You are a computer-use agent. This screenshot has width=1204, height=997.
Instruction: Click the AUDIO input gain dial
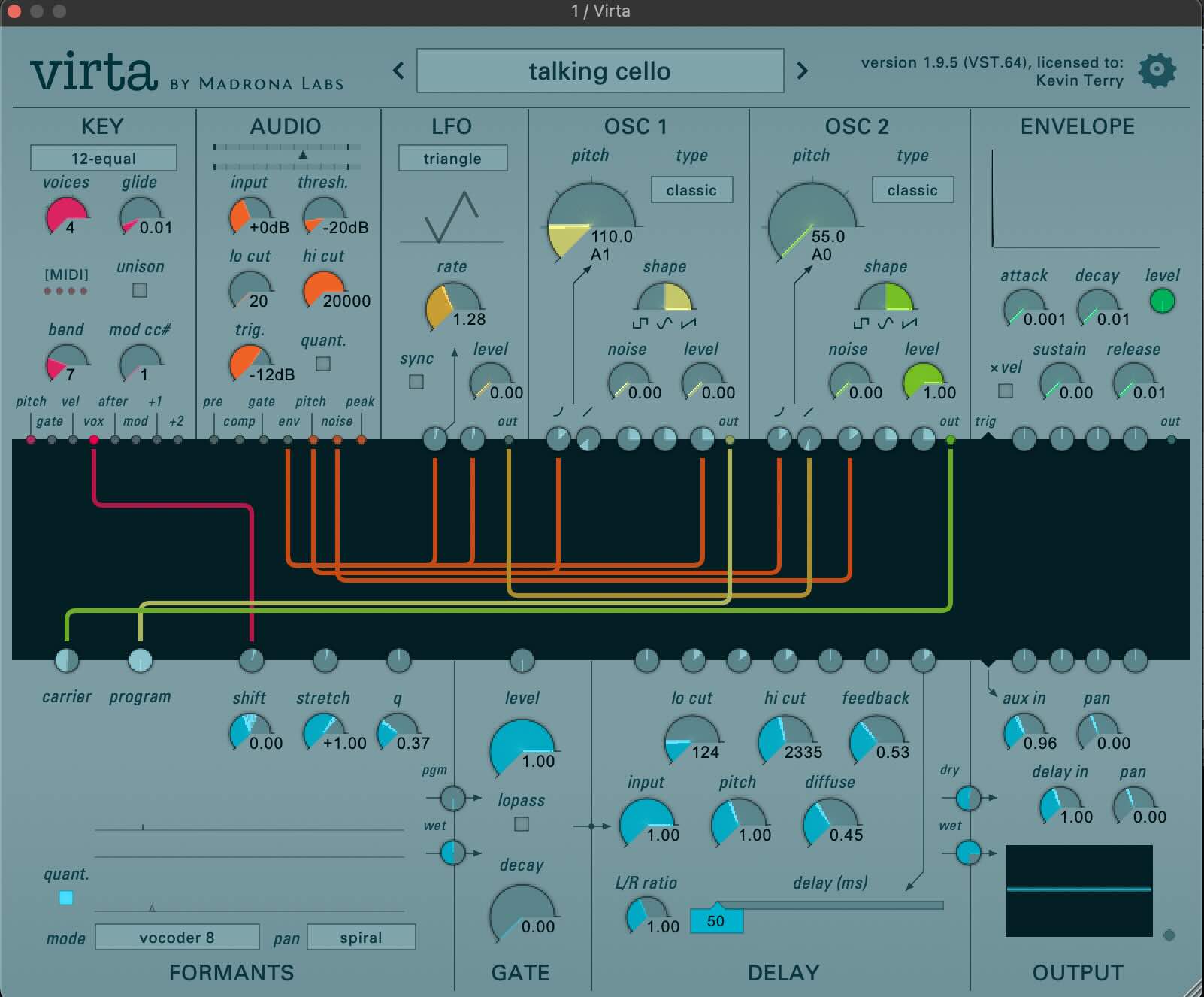click(x=250, y=217)
